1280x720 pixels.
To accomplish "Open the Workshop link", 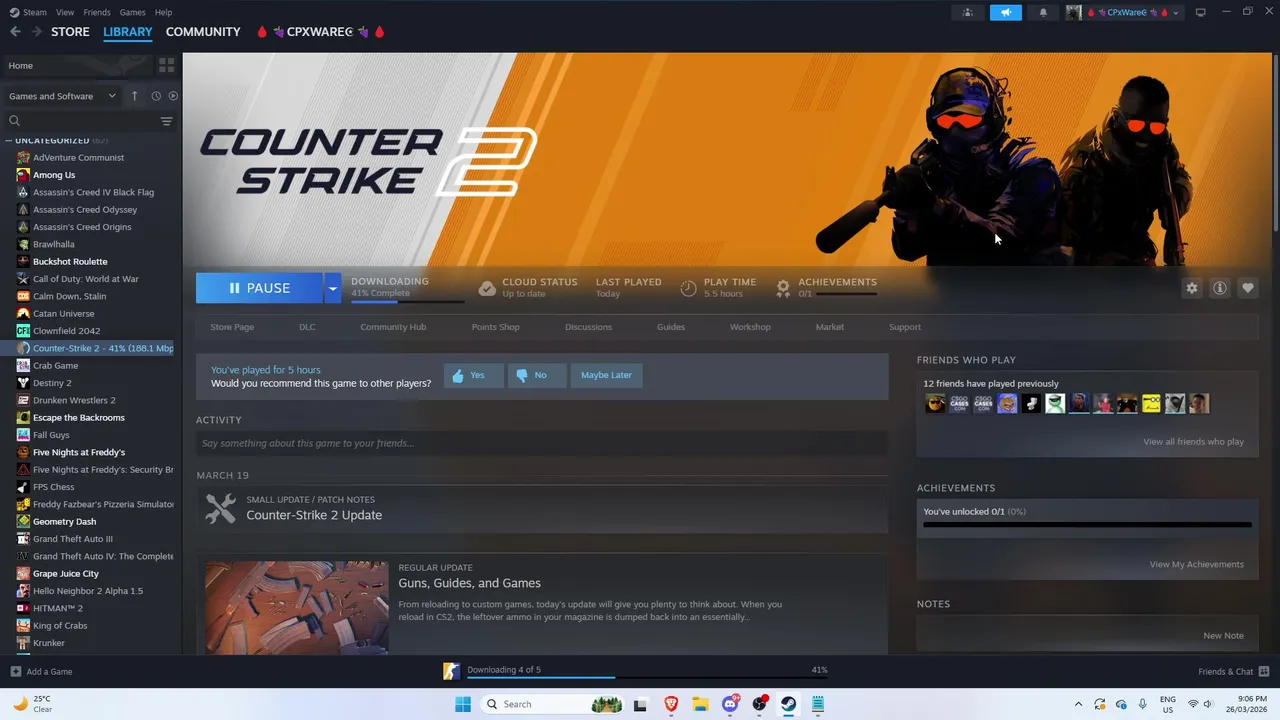I will [x=750, y=327].
